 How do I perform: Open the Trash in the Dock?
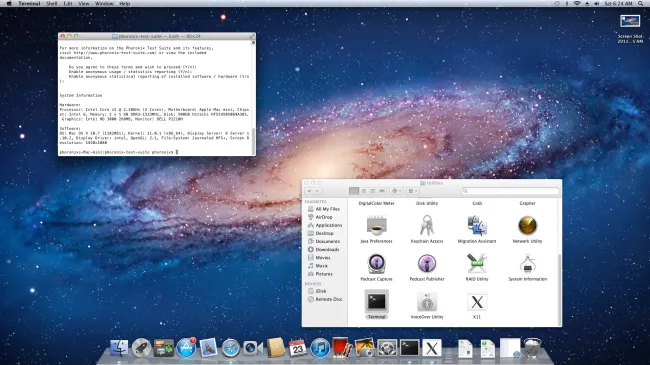533,348
